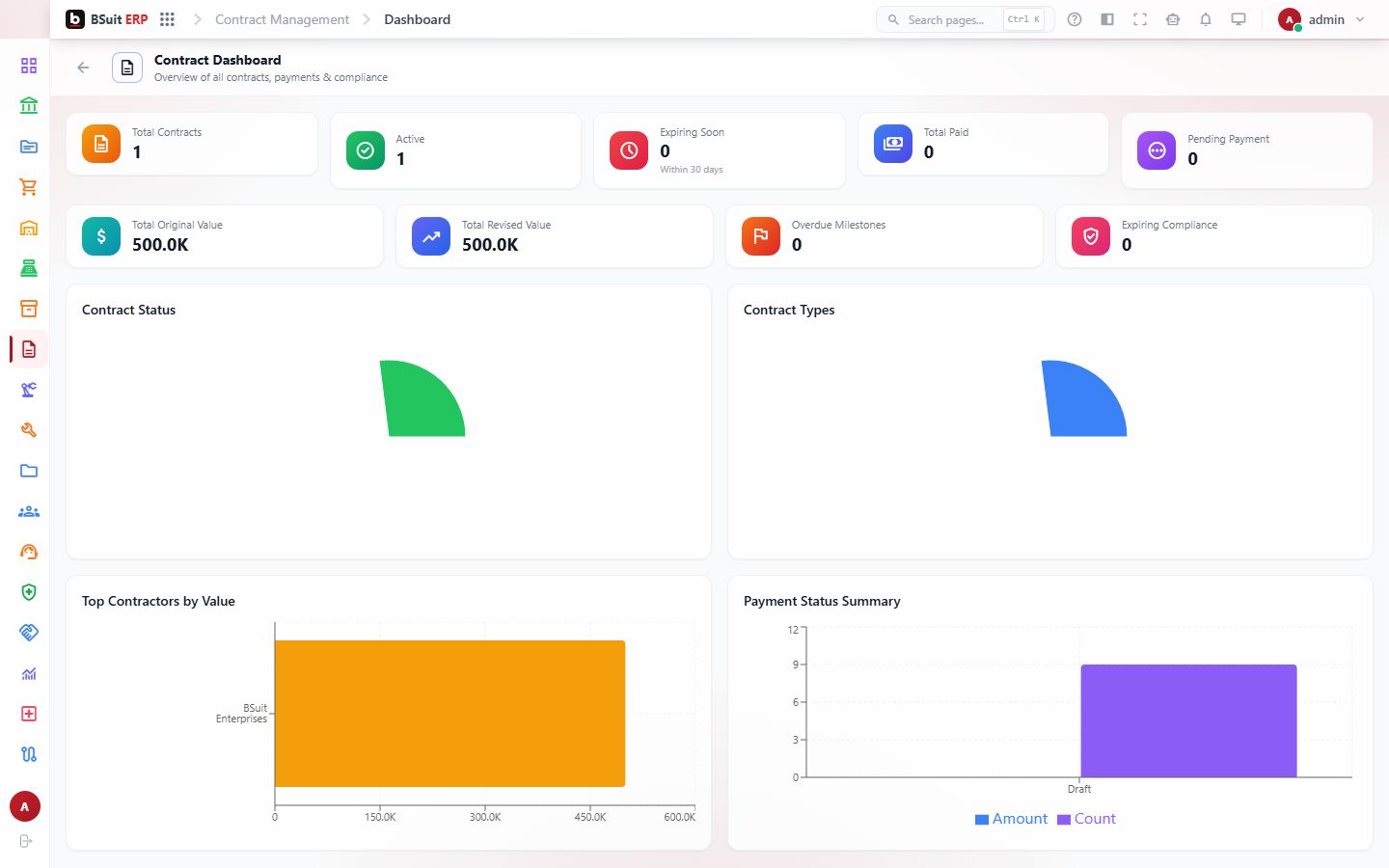This screenshot has height=868, width=1389.
Task: Select the archive box icon in sidebar
Action: tap(29, 309)
